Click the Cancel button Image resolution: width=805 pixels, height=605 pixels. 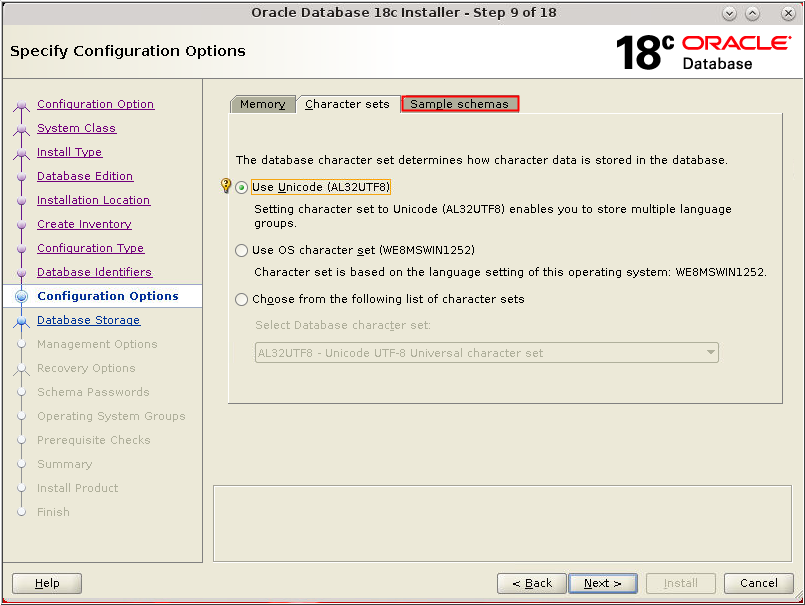point(759,583)
